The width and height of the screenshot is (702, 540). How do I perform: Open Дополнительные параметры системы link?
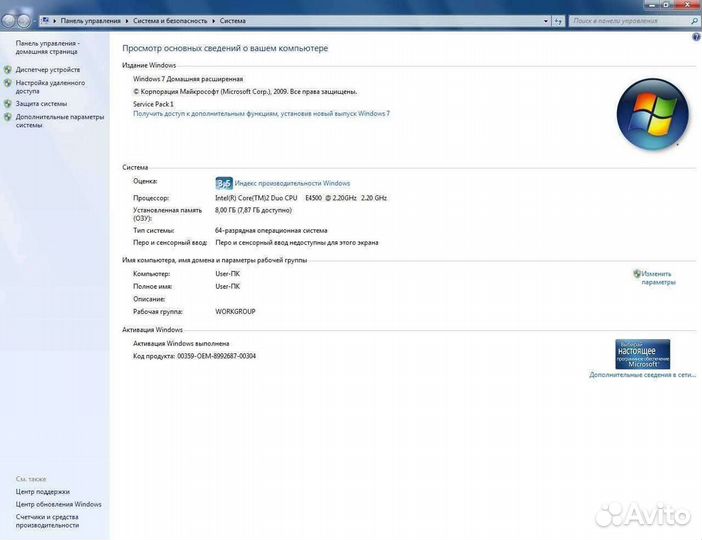tap(60, 121)
